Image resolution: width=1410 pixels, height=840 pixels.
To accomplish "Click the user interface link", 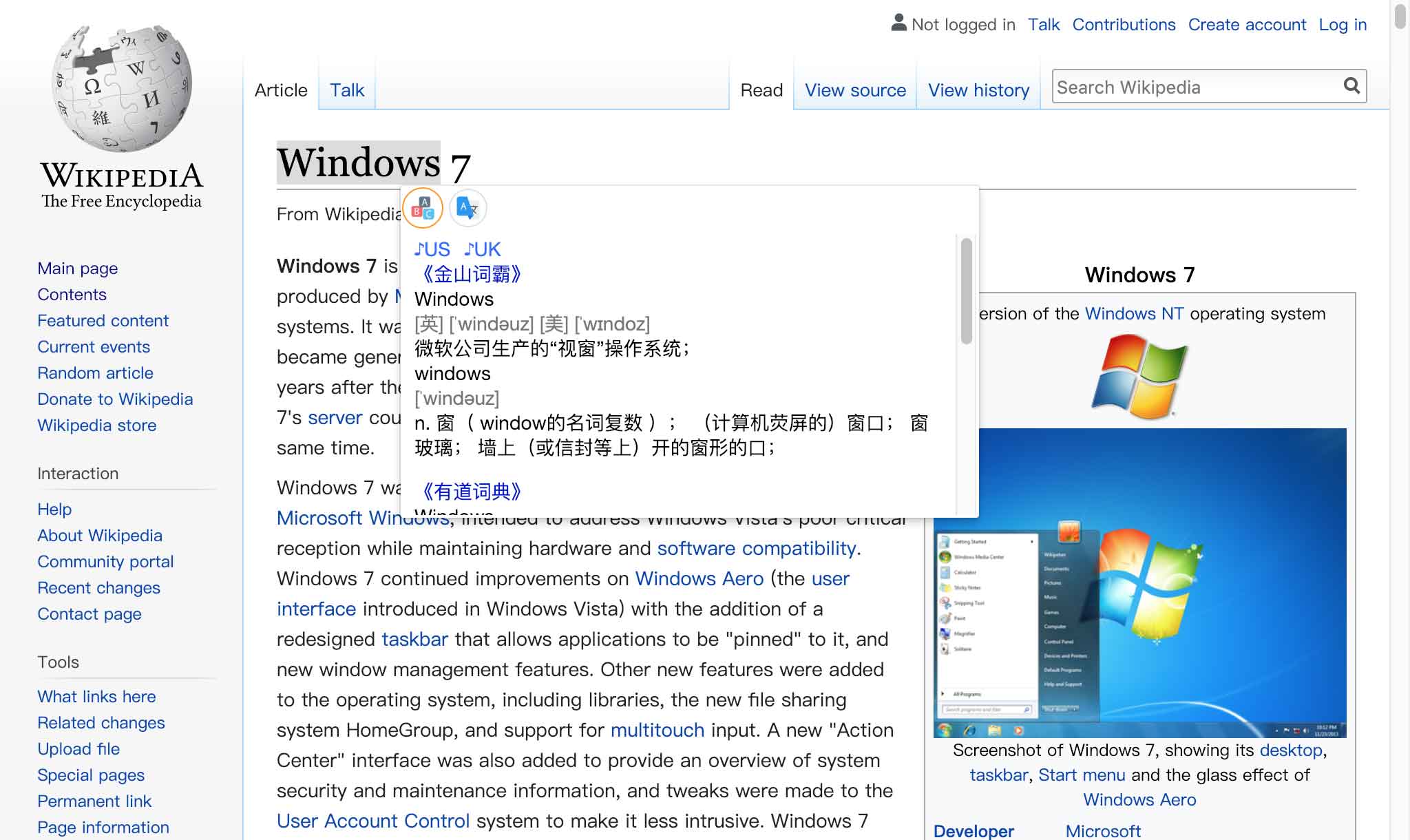I will 316,609.
